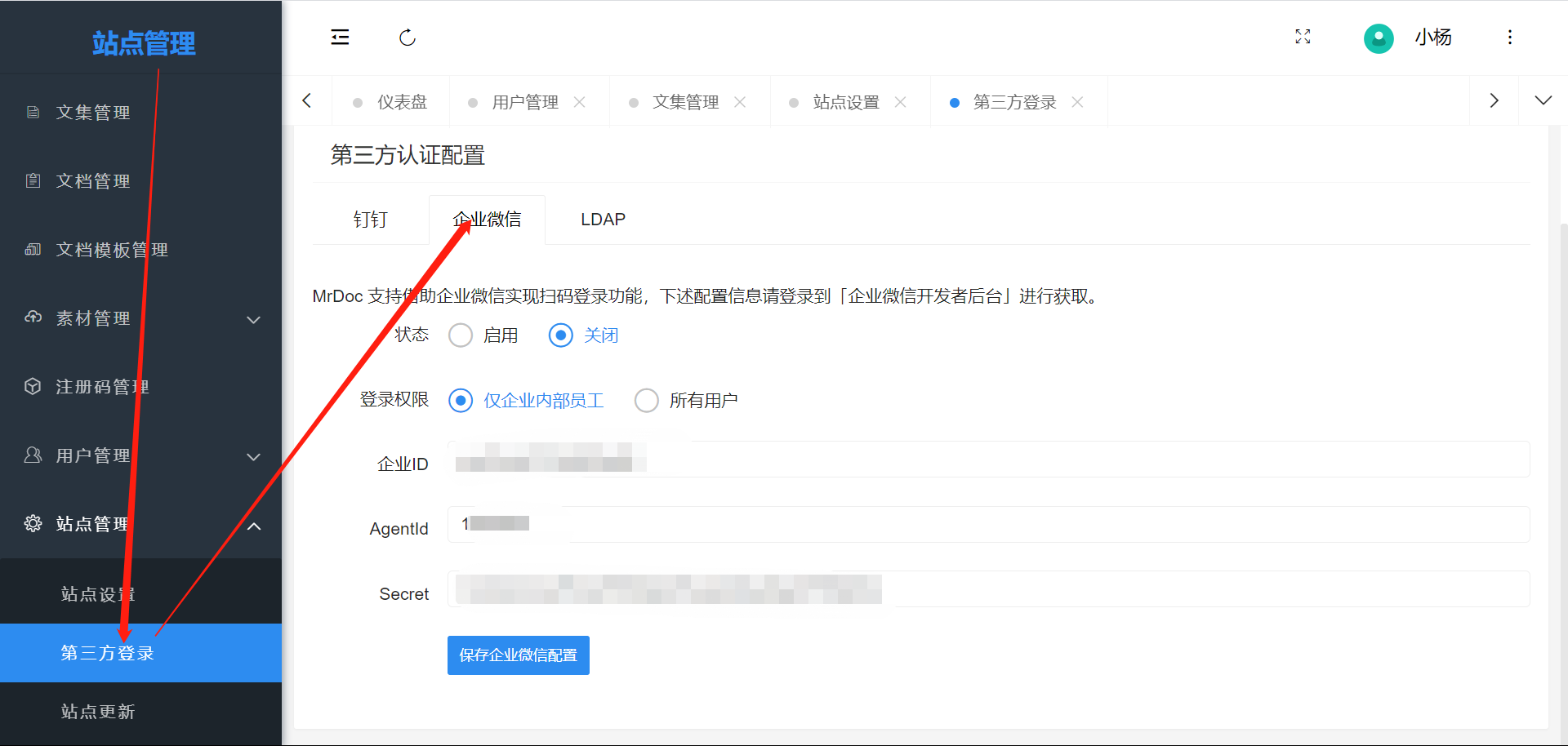This screenshot has width=1568, height=746.
Task: Choose 所有用户 login permission
Action: (647, 401)
